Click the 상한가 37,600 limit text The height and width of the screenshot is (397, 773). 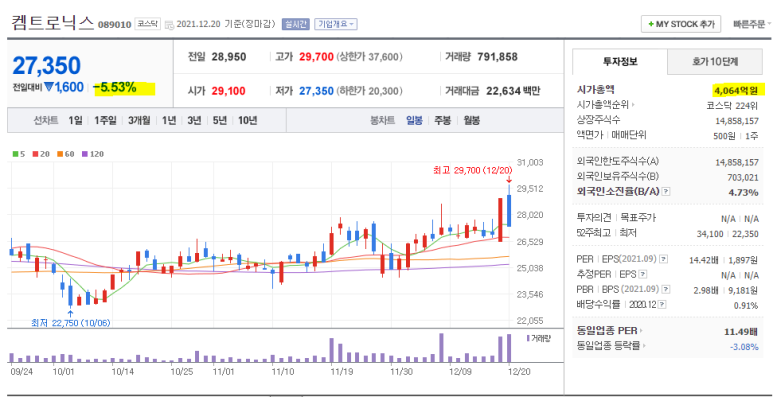pos(370,57)
